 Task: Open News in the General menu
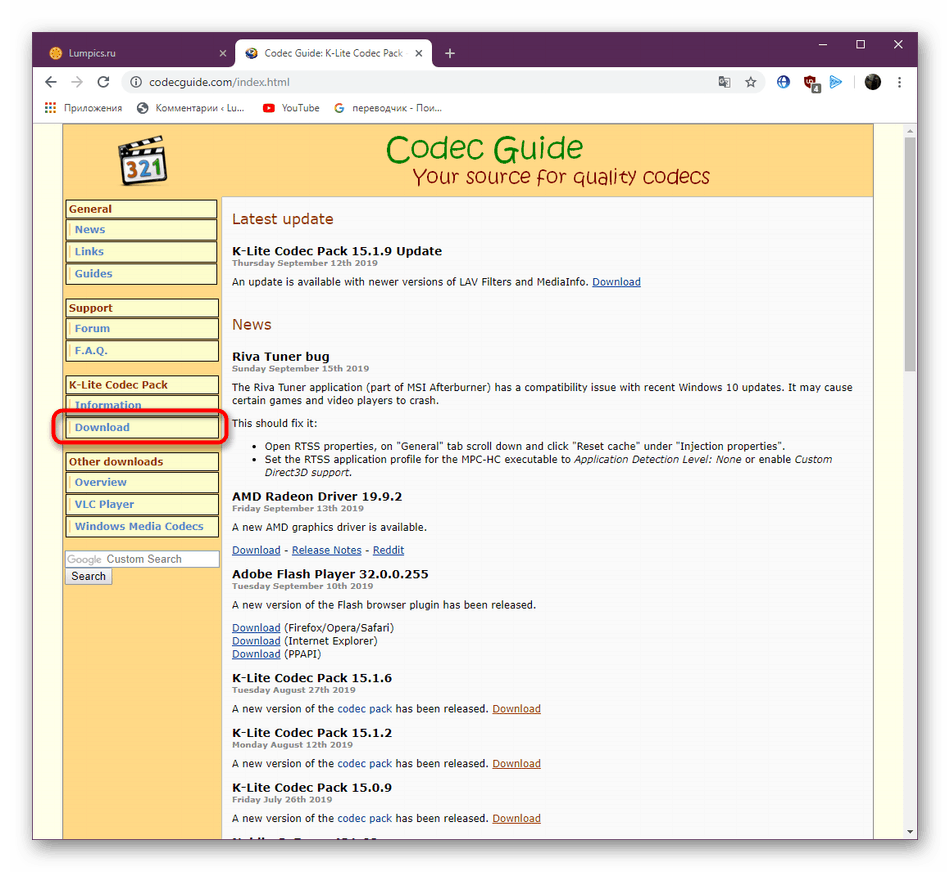[141, 230]
